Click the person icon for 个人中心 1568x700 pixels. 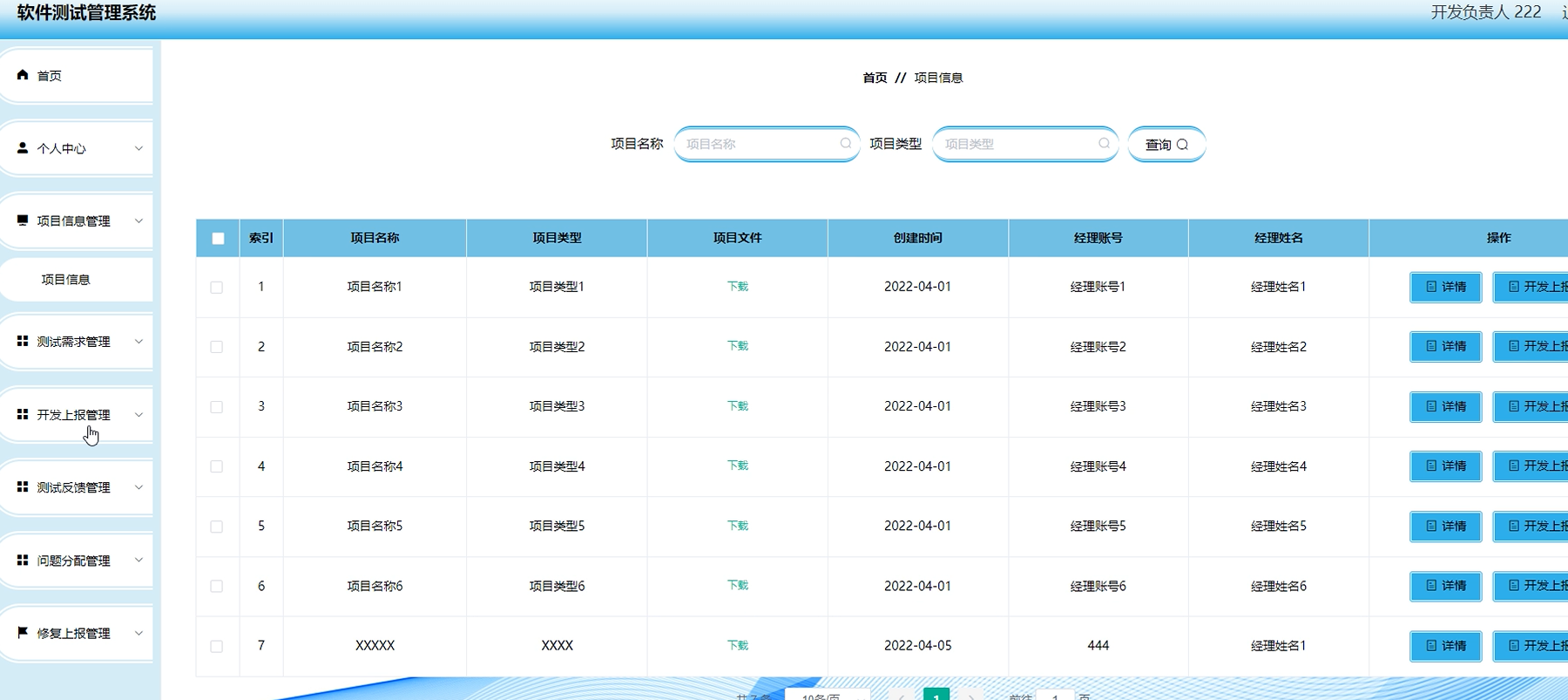pos(23,148)
